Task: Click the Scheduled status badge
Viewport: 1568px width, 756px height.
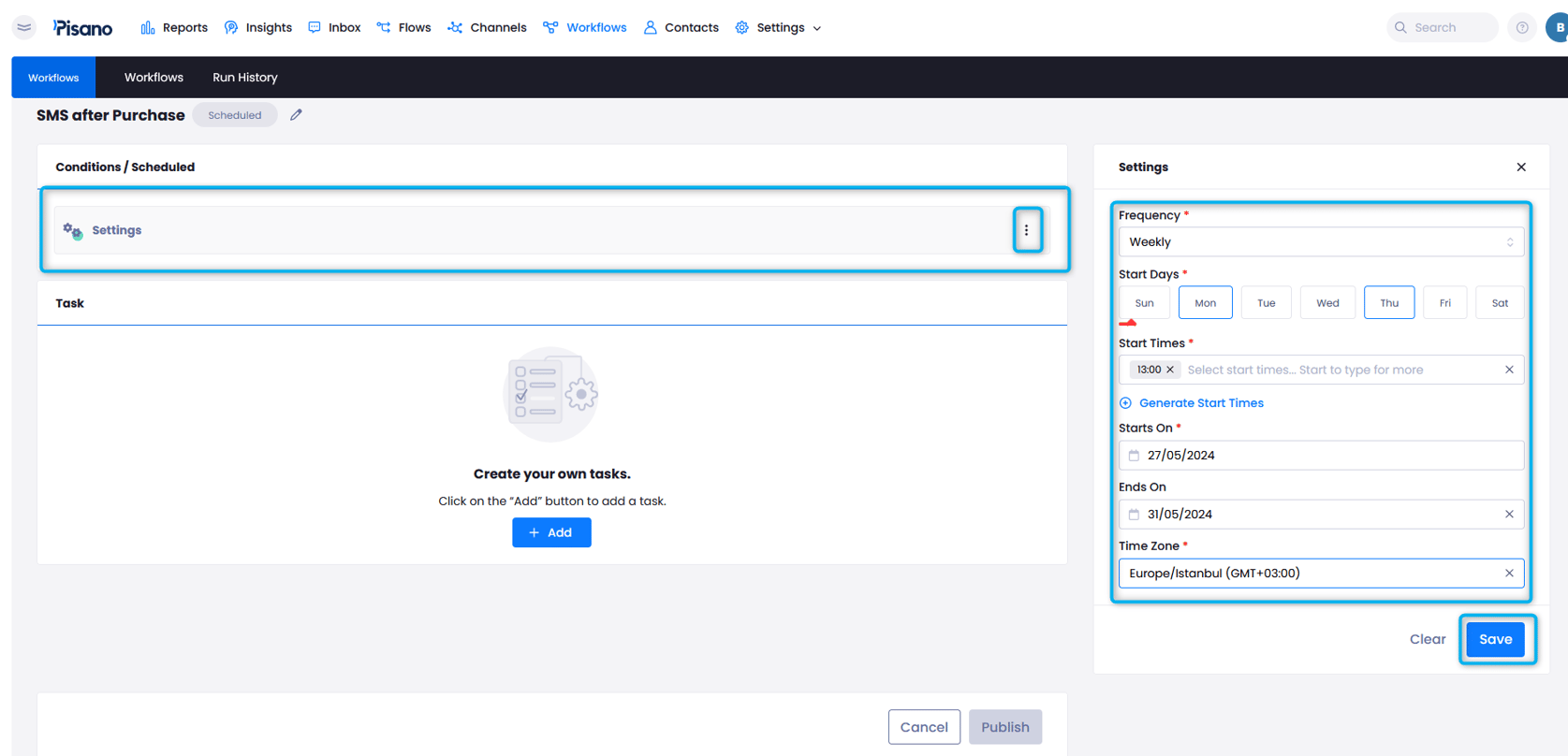Action: click(235, 115)
